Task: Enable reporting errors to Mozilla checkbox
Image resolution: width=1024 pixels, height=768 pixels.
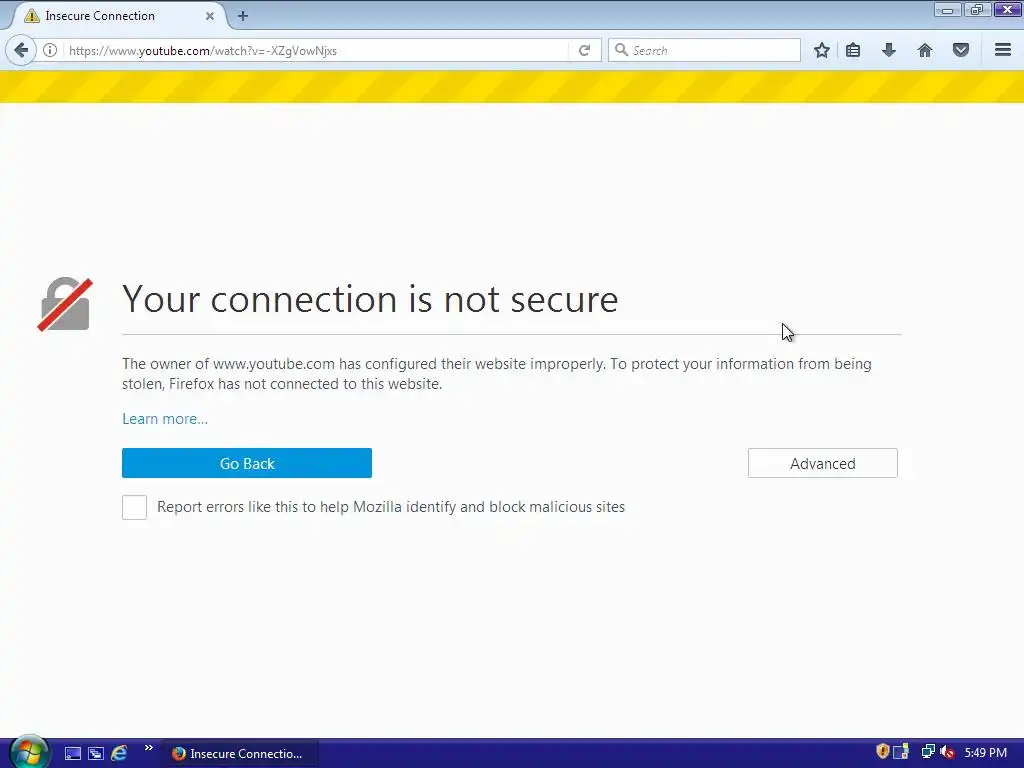Action: click(x=135, y=507)
